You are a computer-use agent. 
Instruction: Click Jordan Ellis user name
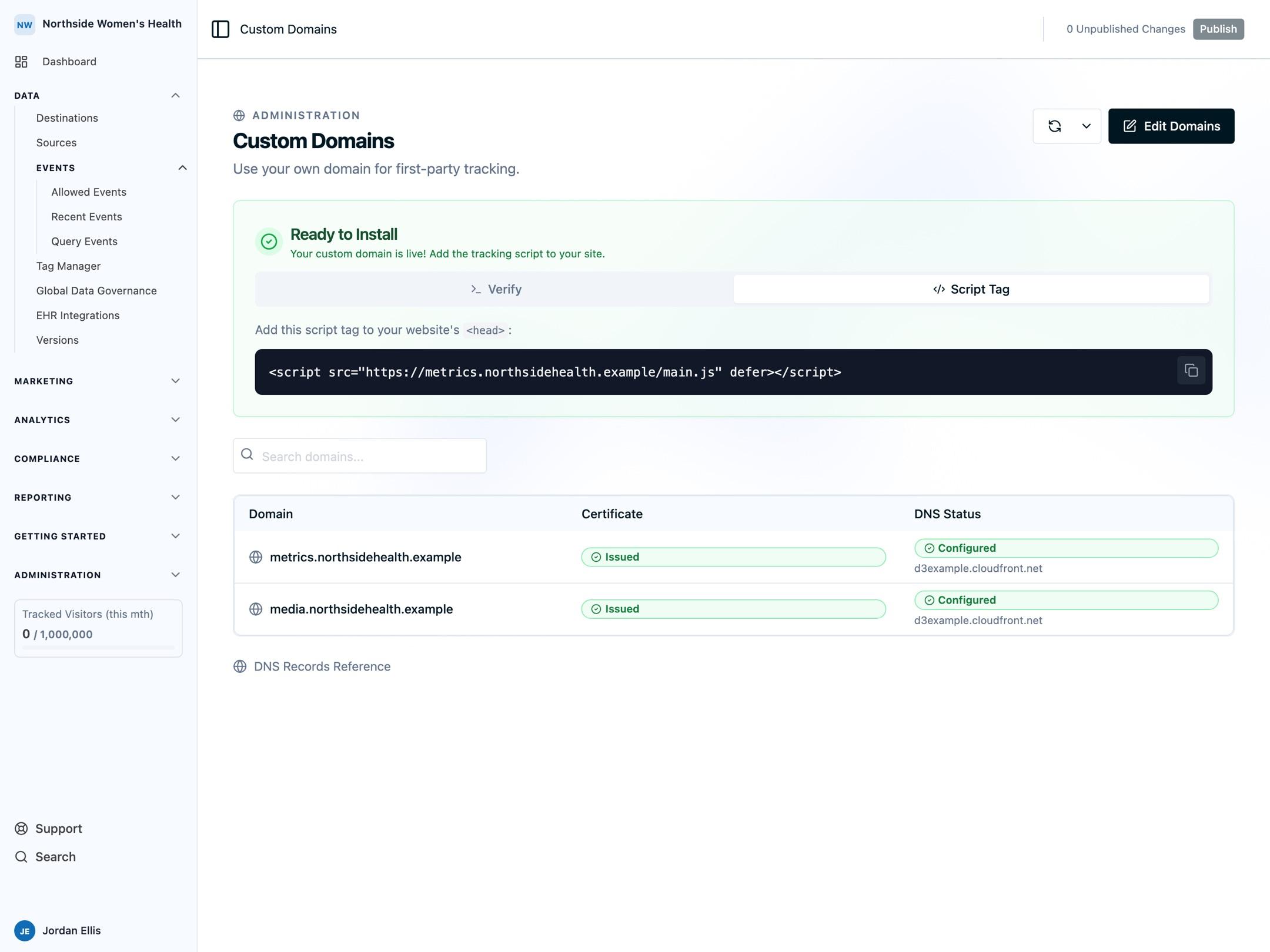[x=72, y=931]
